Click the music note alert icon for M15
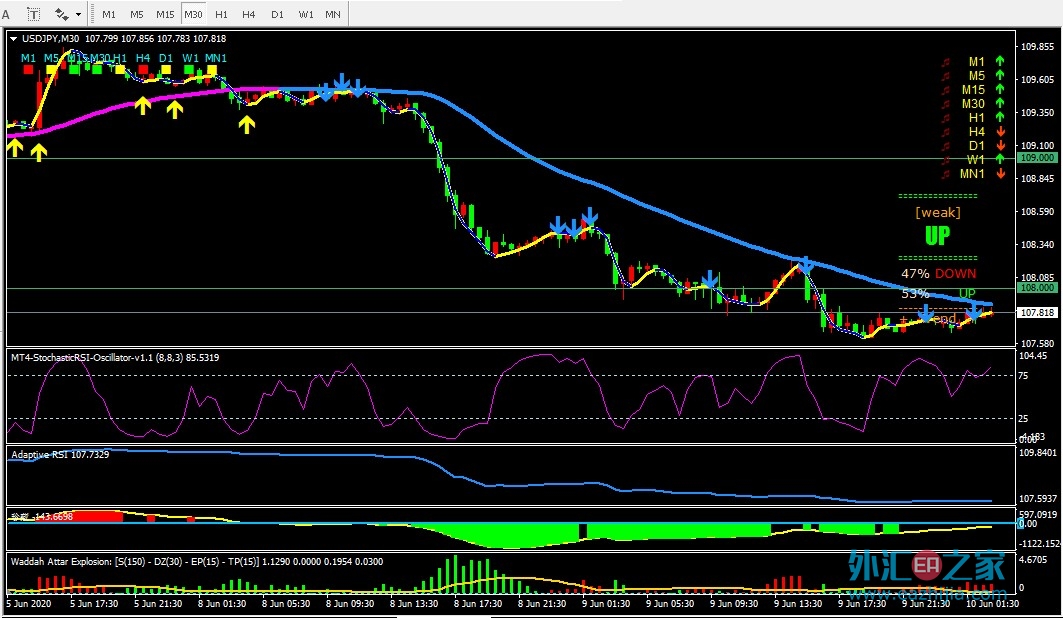This screenshot has width=1063, height=618. pyautogui.click(x=946, y=89)
